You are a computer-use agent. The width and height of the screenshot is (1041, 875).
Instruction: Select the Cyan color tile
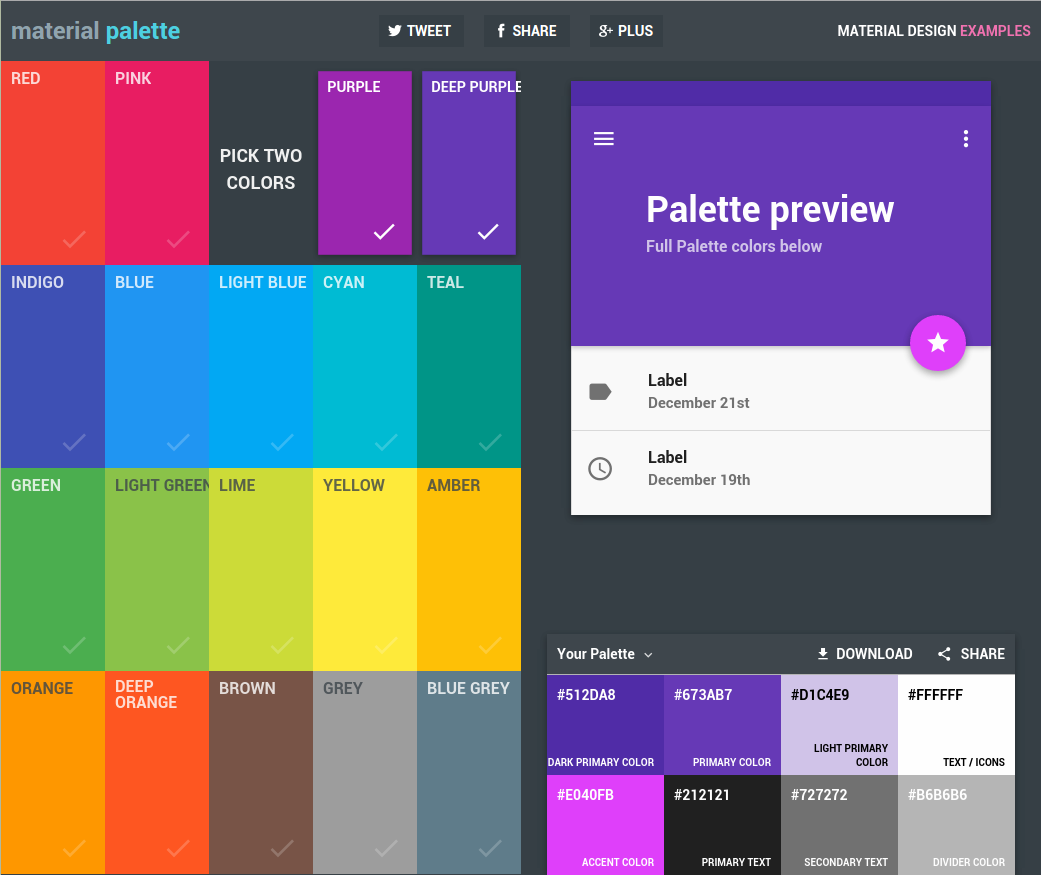[365, 366]
